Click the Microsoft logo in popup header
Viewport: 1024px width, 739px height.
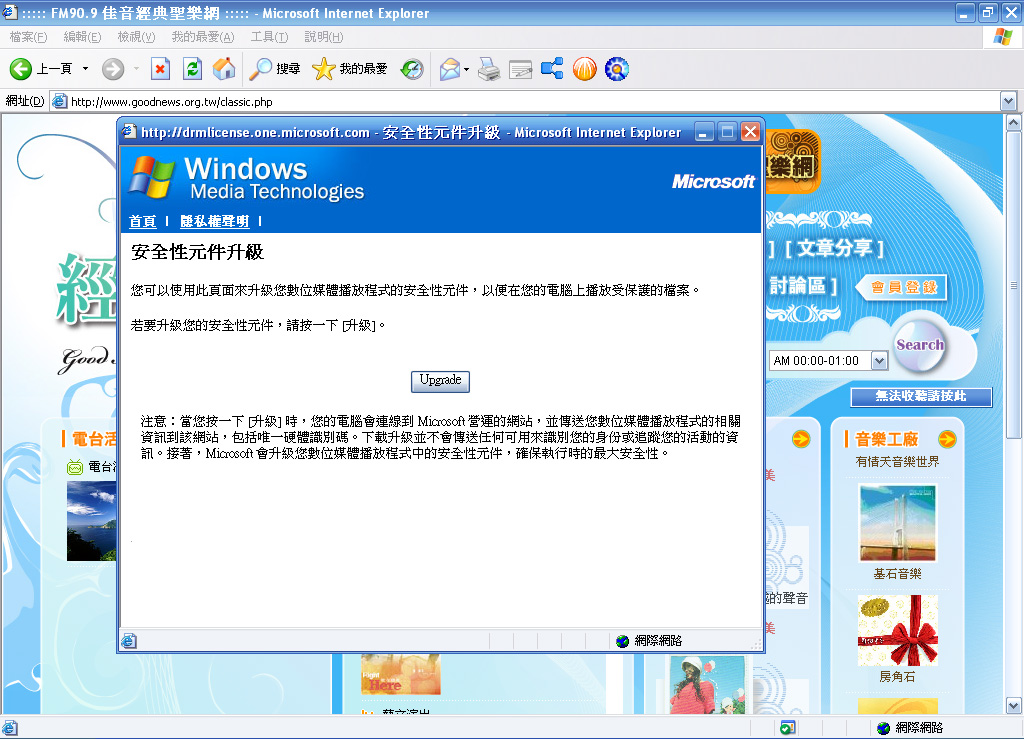[713, 181]
